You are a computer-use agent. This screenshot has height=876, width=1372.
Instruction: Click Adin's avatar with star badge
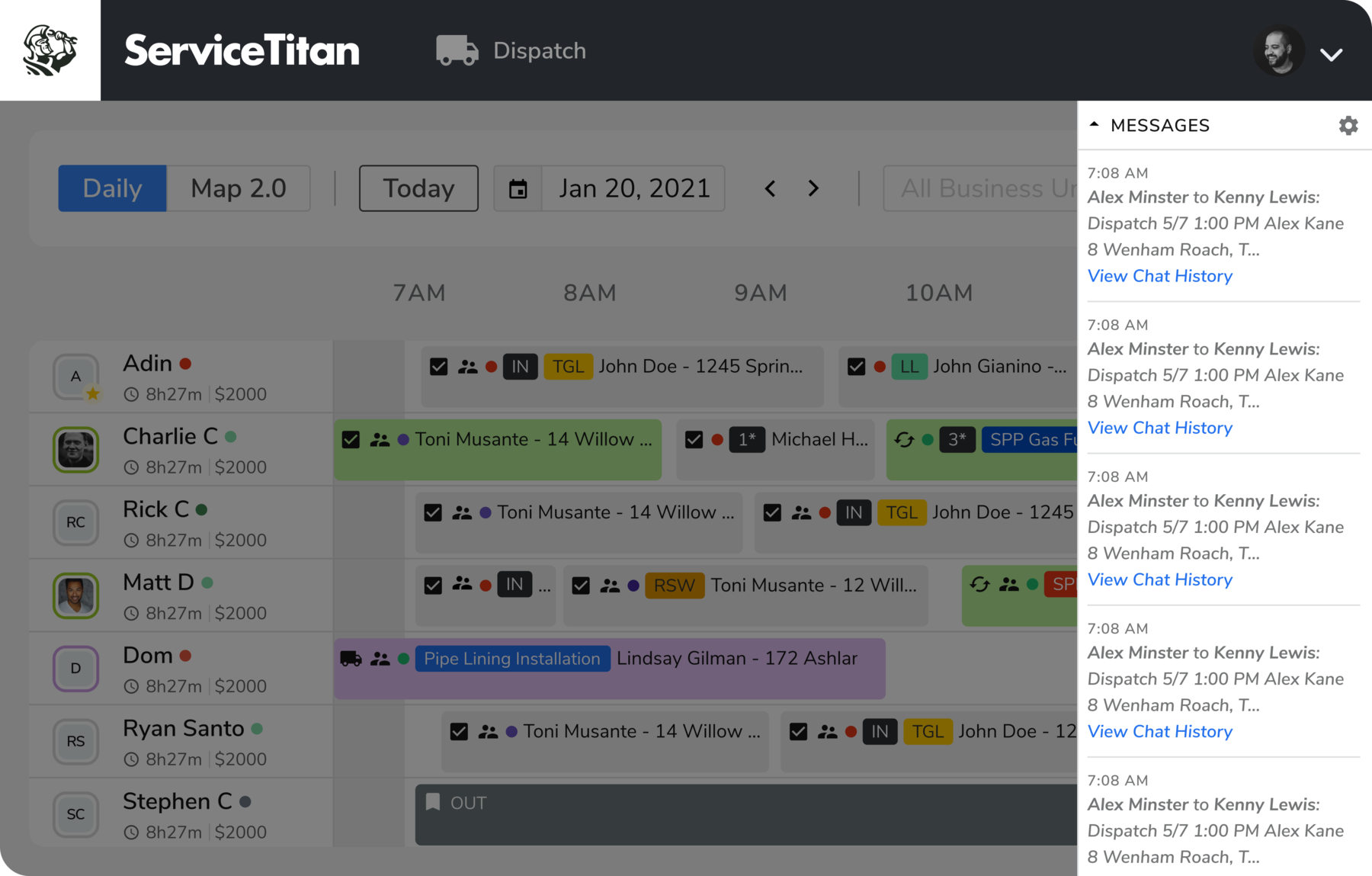pyautogui.click(x=76, y=377)
